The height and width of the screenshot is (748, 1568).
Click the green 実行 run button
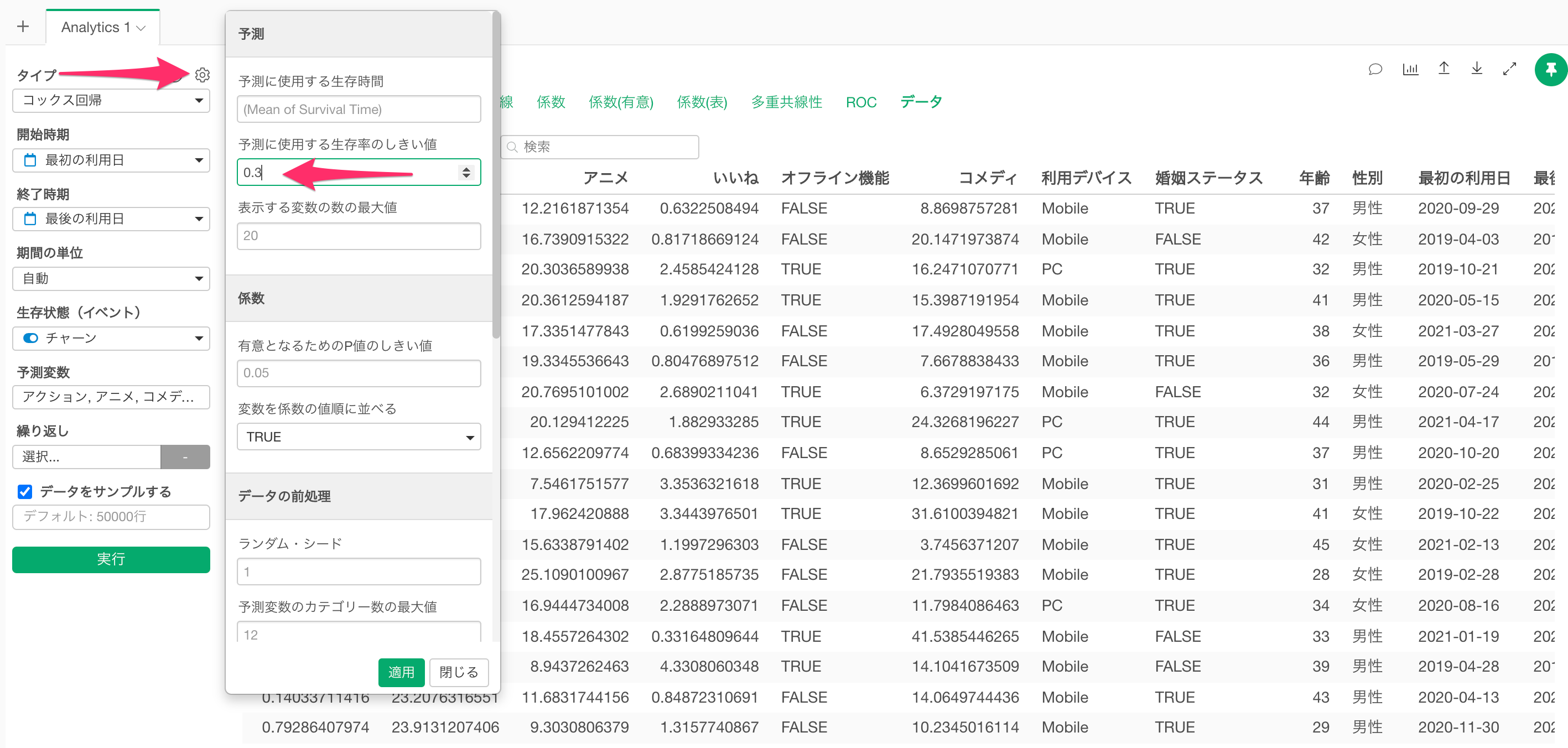[111, 559]
